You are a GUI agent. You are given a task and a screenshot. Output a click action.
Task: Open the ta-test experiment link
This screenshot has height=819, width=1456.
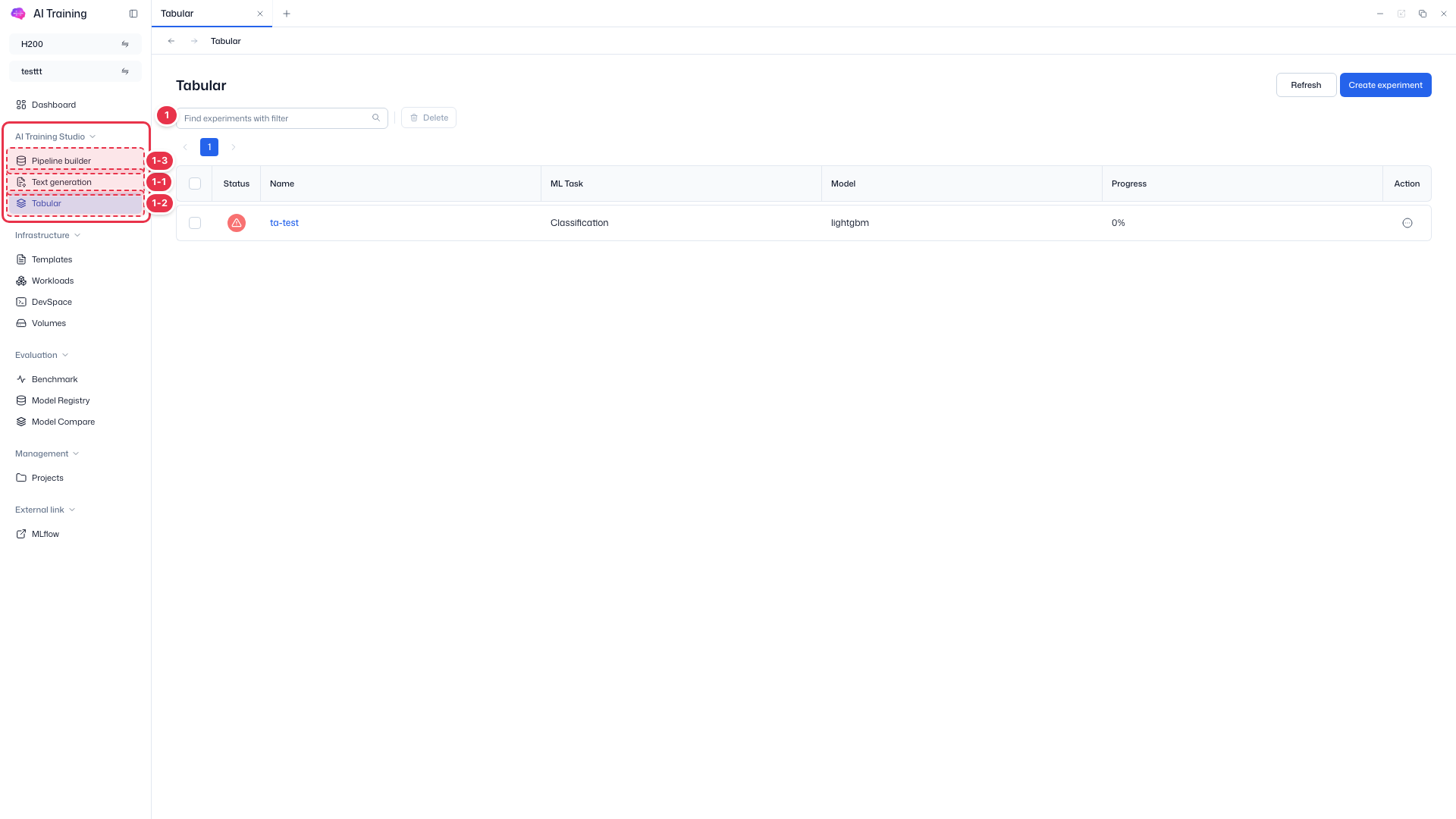pos(284,223)
